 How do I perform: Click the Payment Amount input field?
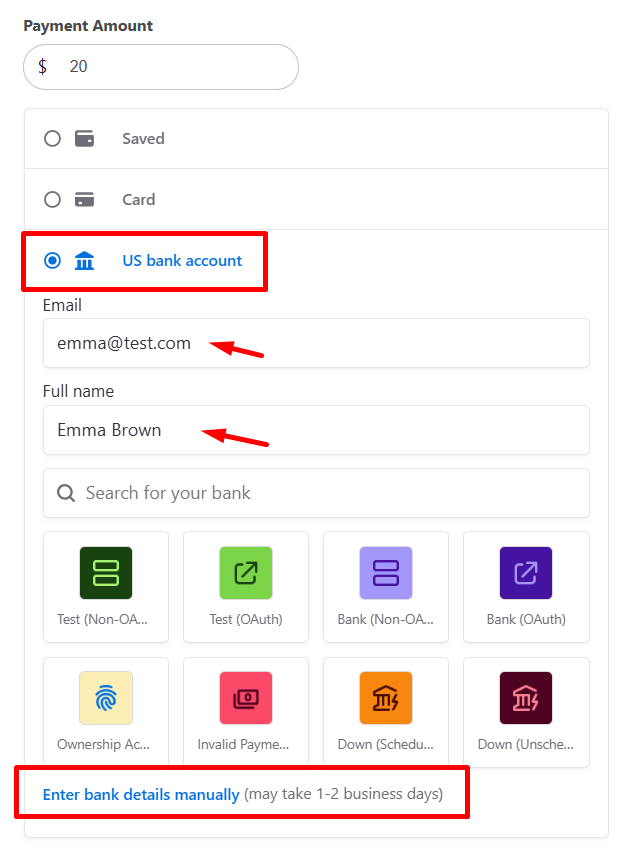coord(170,67)
